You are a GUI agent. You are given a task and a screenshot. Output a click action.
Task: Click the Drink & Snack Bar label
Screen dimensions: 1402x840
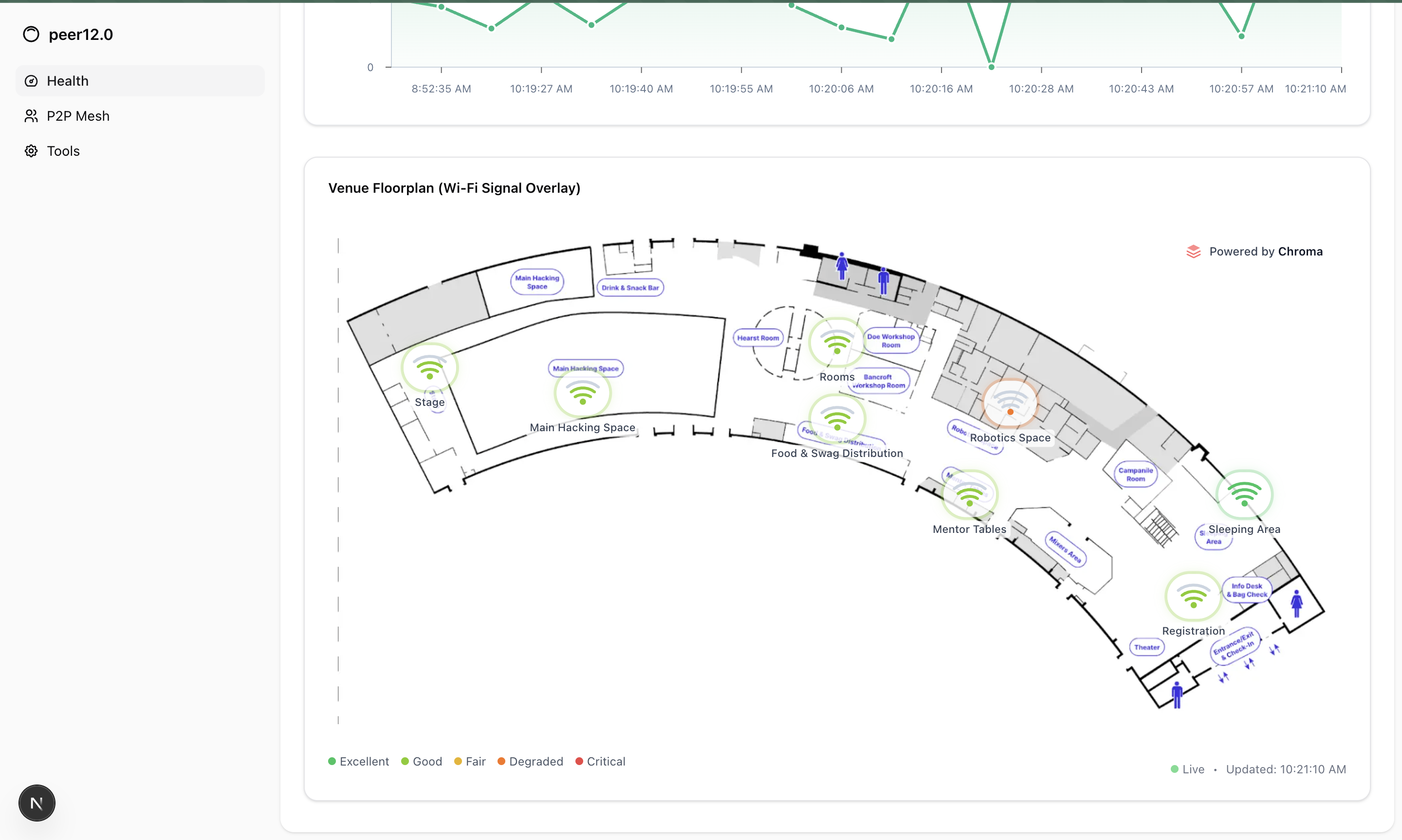pyautogui.click(x=630, y=288)
